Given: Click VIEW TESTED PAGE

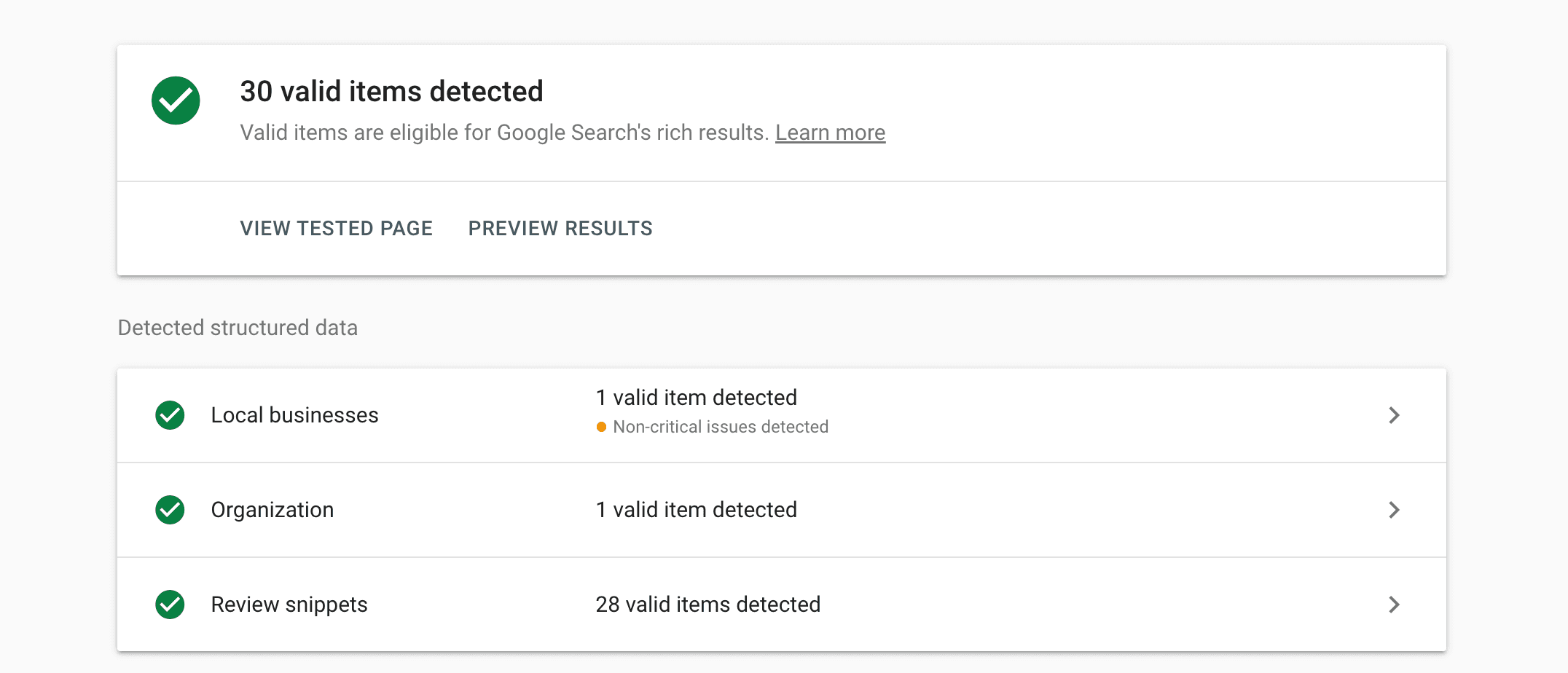Looking at the screenshot, I should [x=336, y=228].
